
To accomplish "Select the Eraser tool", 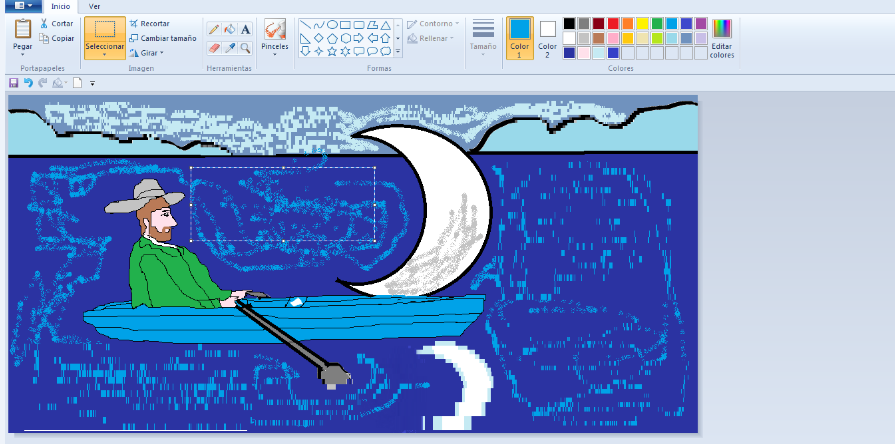I will [214, 48].
